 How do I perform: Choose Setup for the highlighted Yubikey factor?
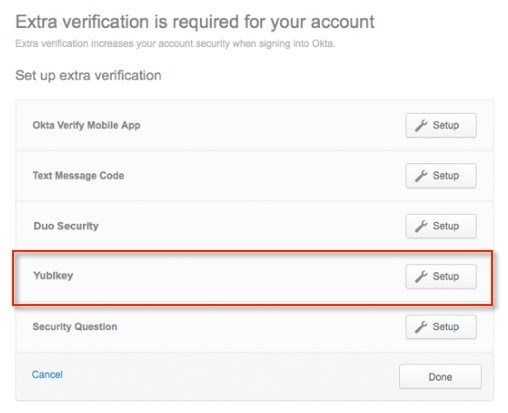[441, 276]
